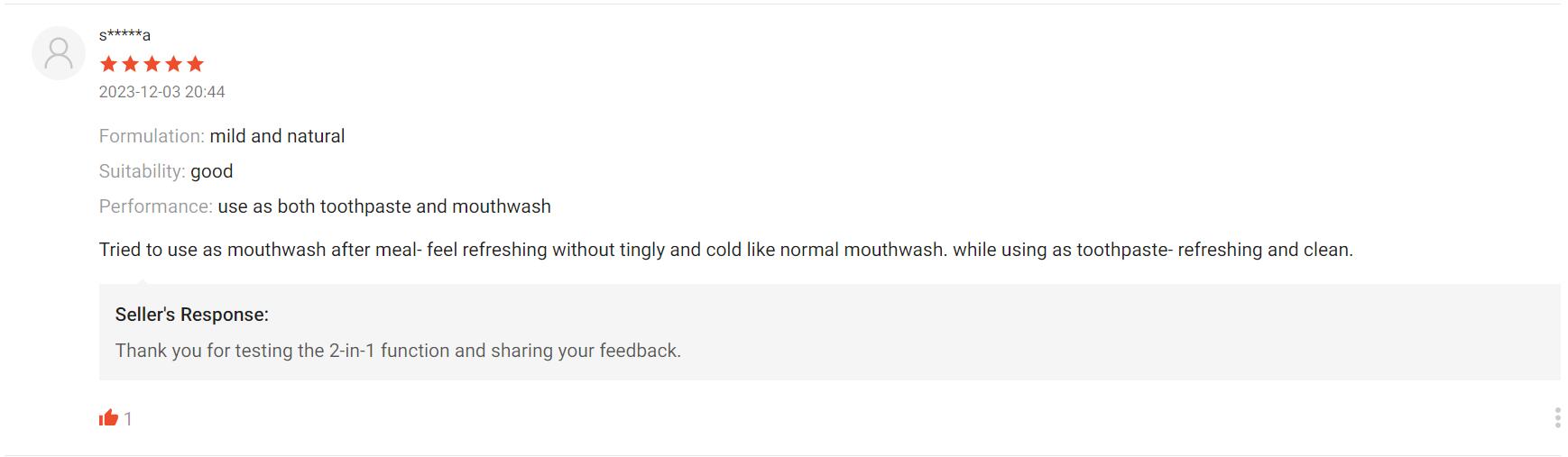This screenshot has height=457, width=1568.
Task: Click the reviewer's profile avatar icon
Action: point(59,53)
